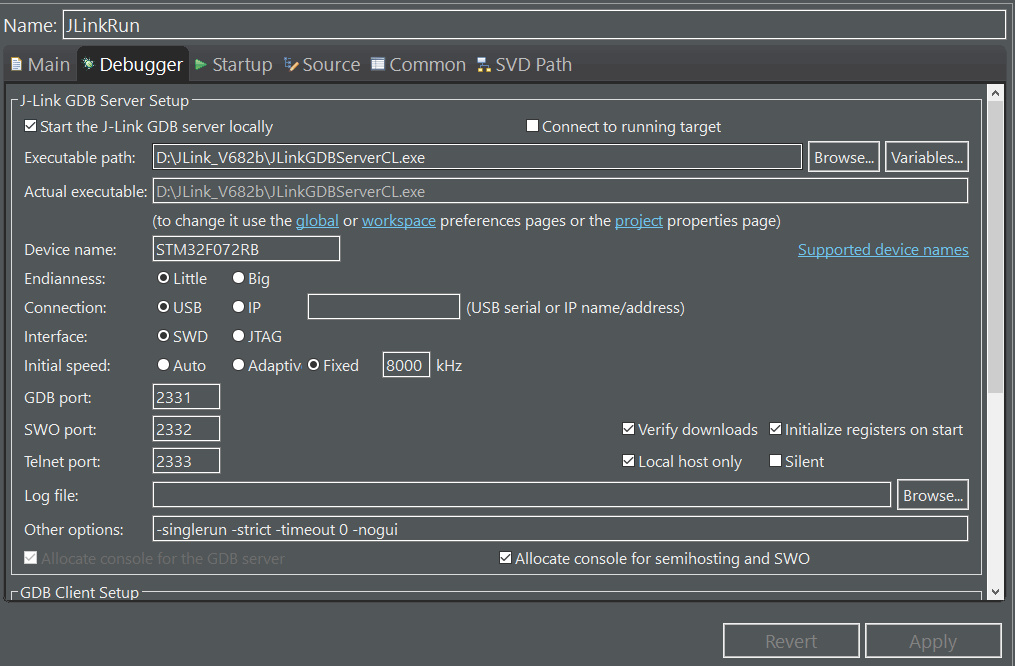Toggle Start the J-Link GDB server locally

pos(30,126)
